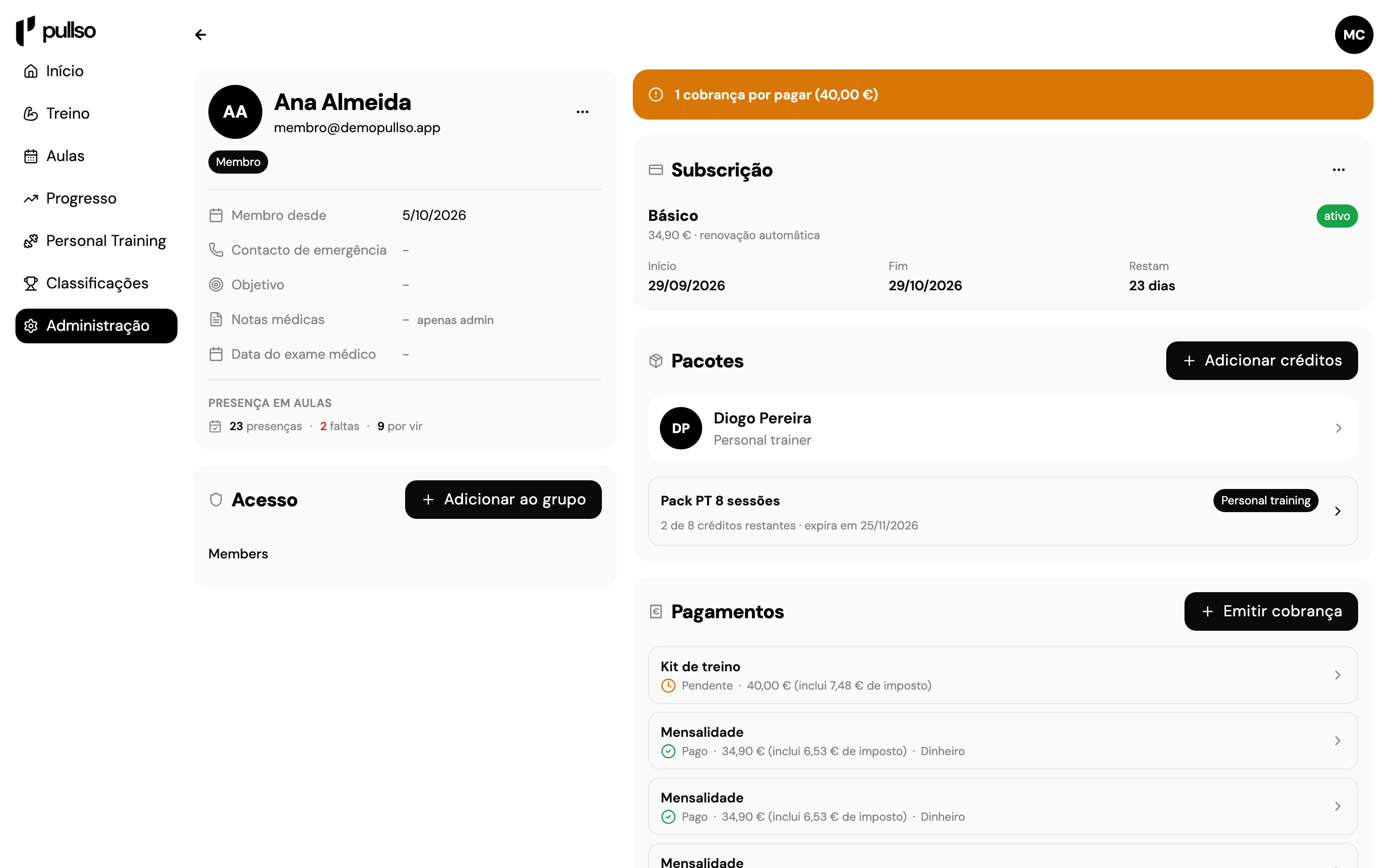This screenshot has width=1389, height=868.
Task: Click the Início home icon
Action: (x=31, y=71)
